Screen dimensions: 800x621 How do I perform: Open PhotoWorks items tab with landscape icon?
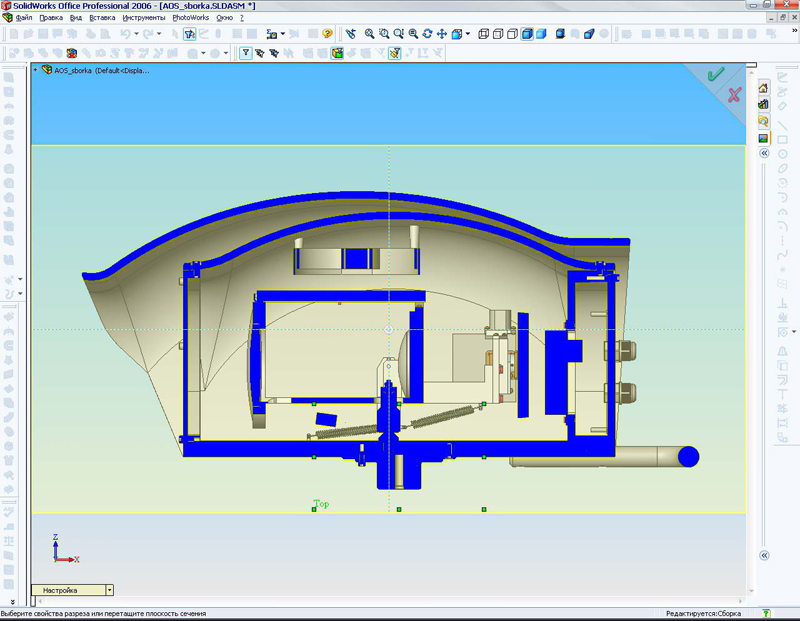763,138
